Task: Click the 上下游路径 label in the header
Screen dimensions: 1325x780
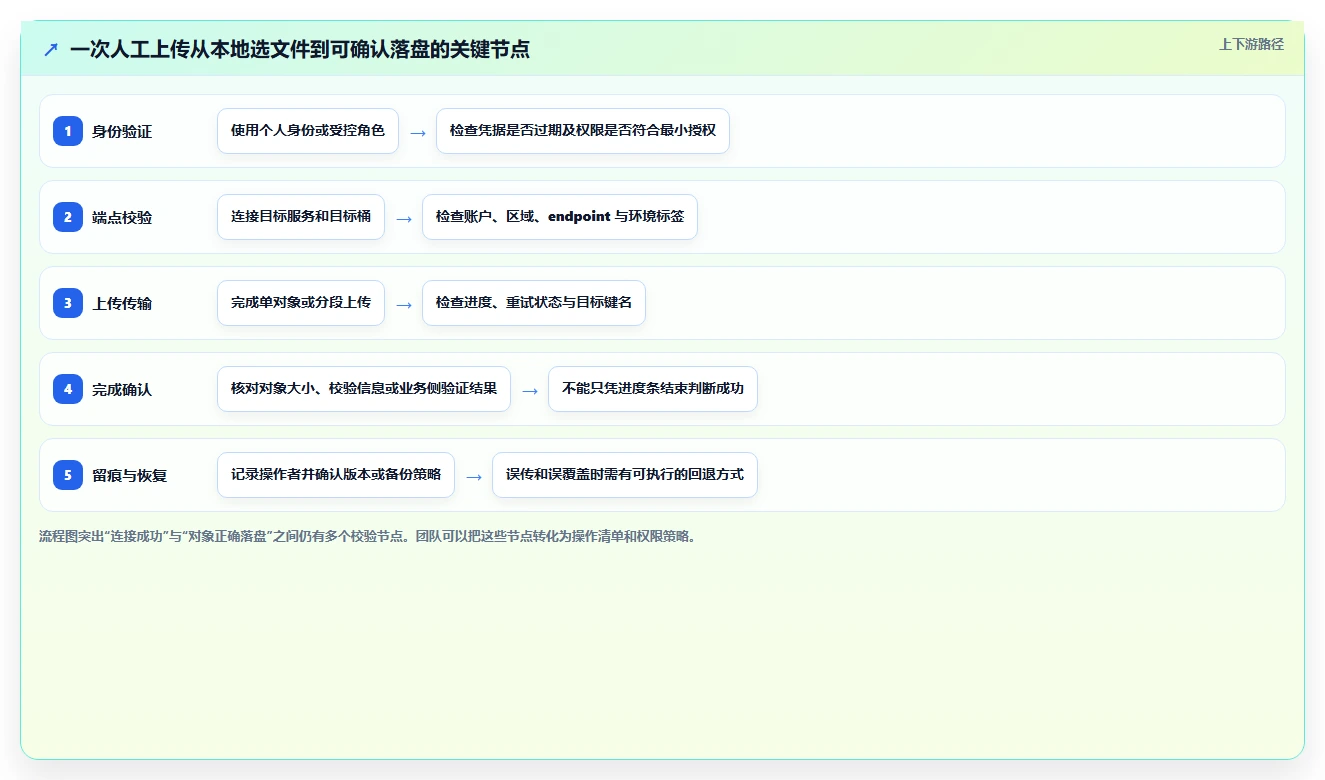Action: (x=1251, y=44)
